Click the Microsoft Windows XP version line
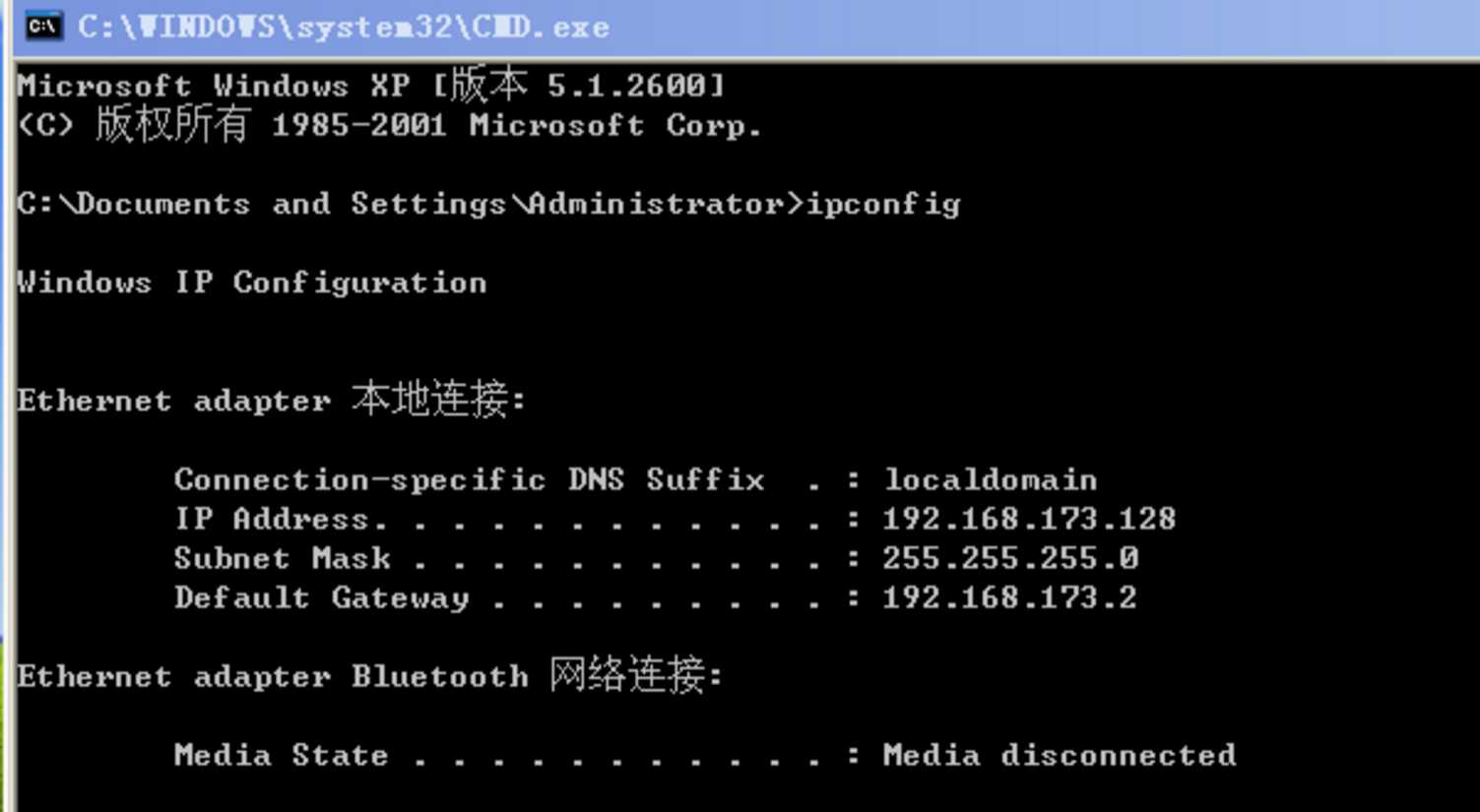Viewport: 1480px width, 812px height. coord(371,85)
